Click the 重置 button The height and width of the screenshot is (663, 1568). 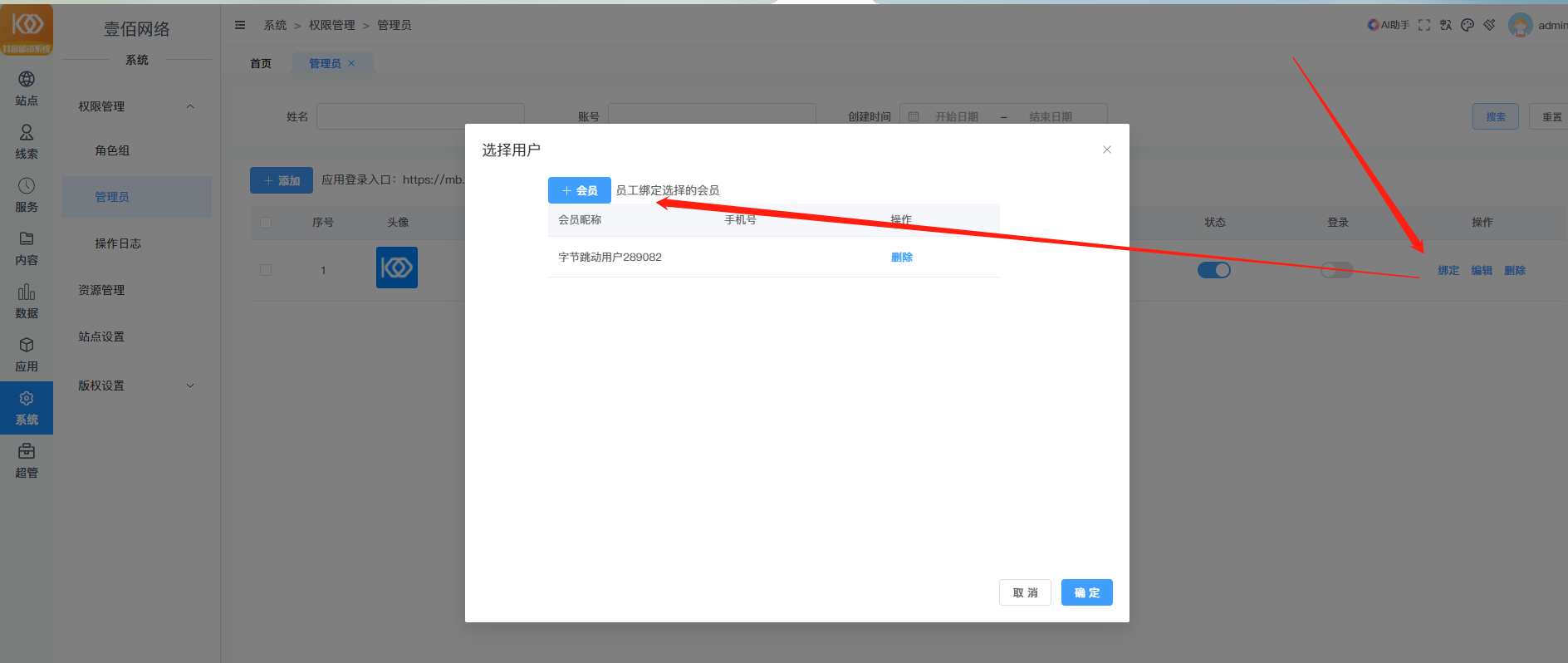point(1551,116)
